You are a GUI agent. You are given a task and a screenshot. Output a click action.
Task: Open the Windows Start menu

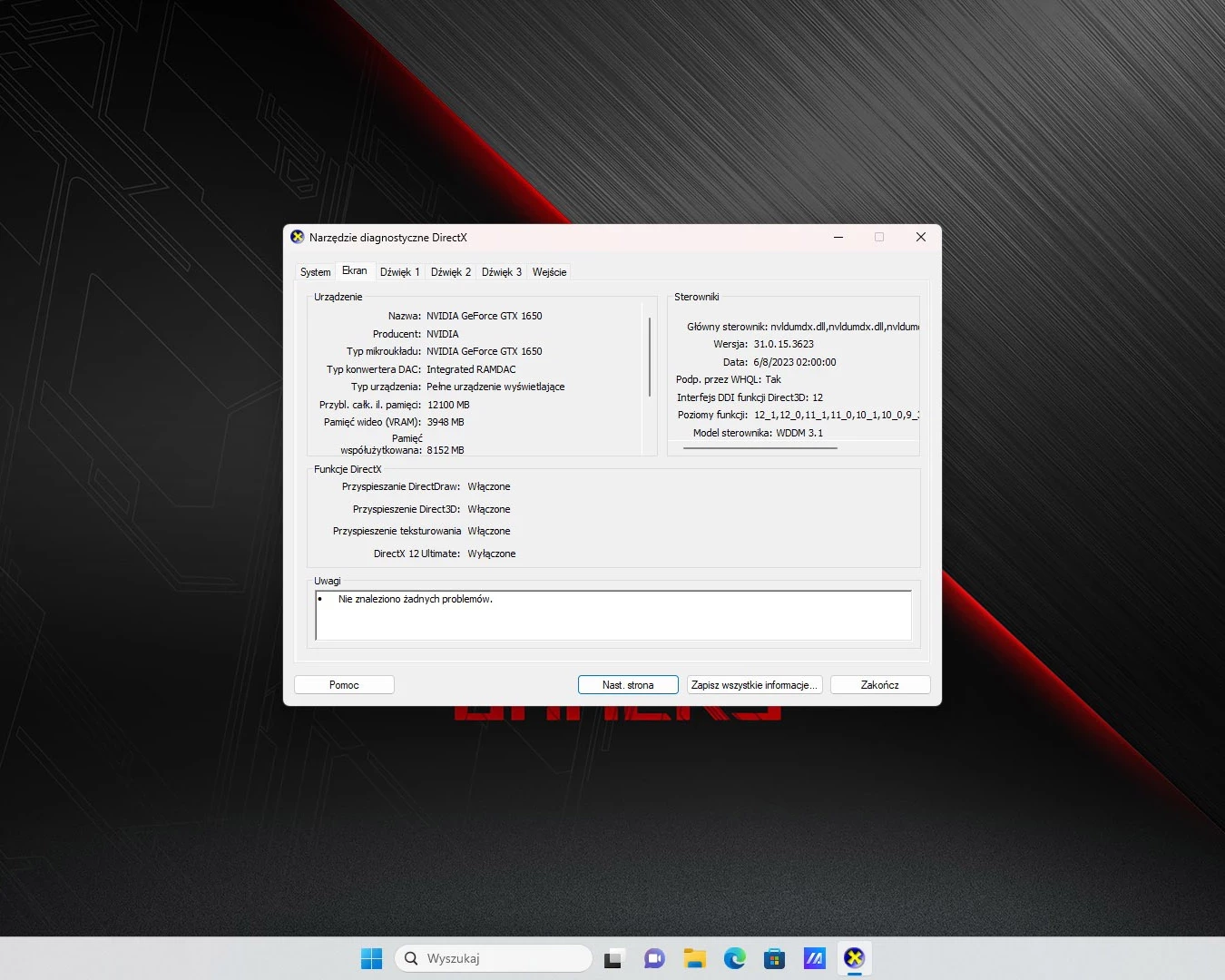(371, 958)
